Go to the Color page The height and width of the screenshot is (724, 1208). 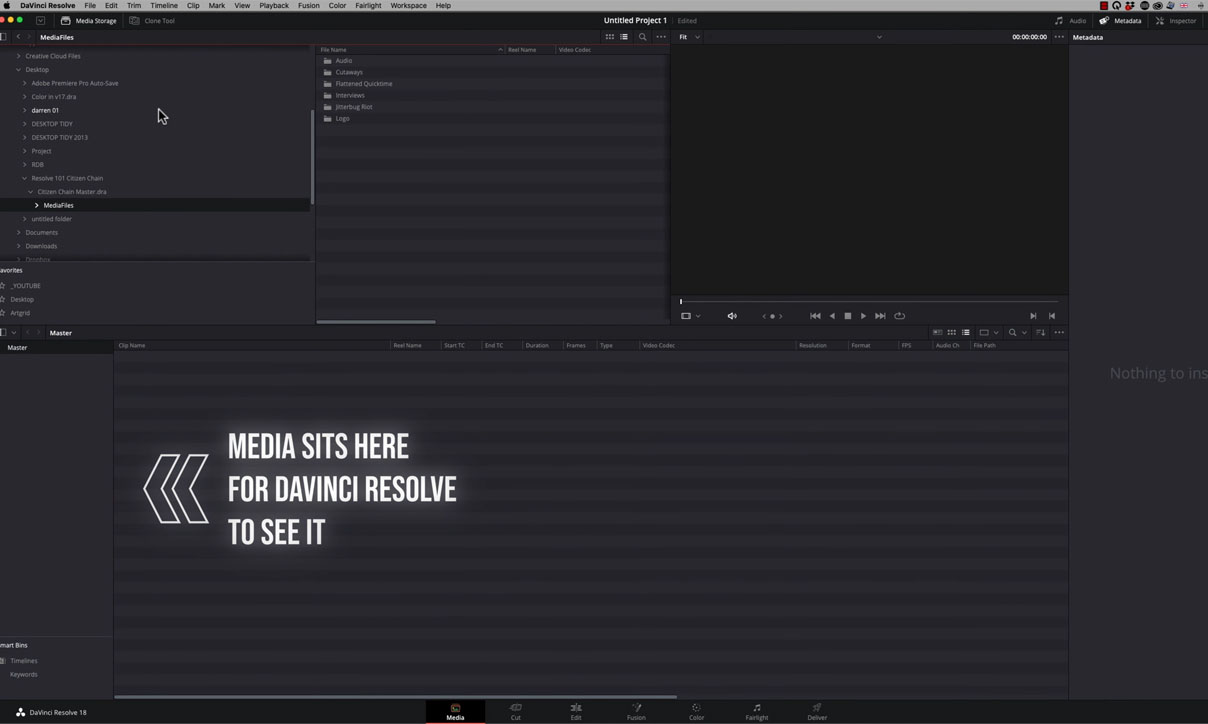696,711
